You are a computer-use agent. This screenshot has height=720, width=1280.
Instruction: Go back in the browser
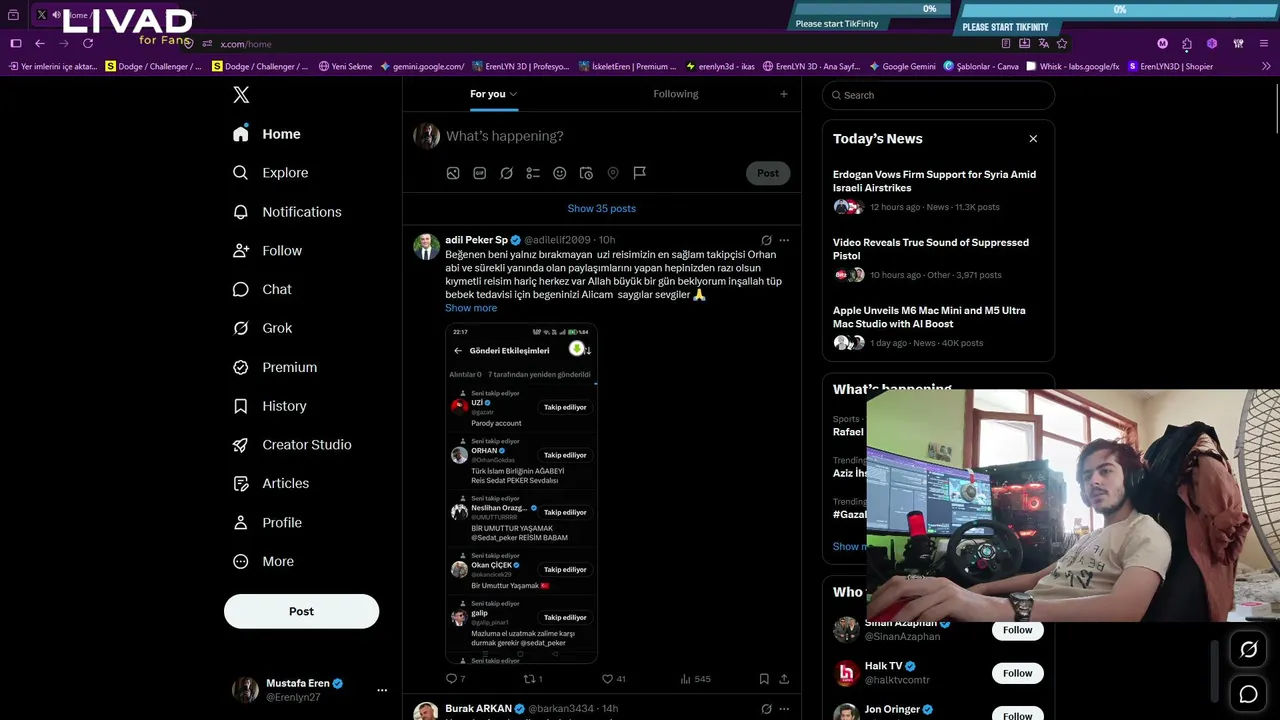(x=40, y=44)
